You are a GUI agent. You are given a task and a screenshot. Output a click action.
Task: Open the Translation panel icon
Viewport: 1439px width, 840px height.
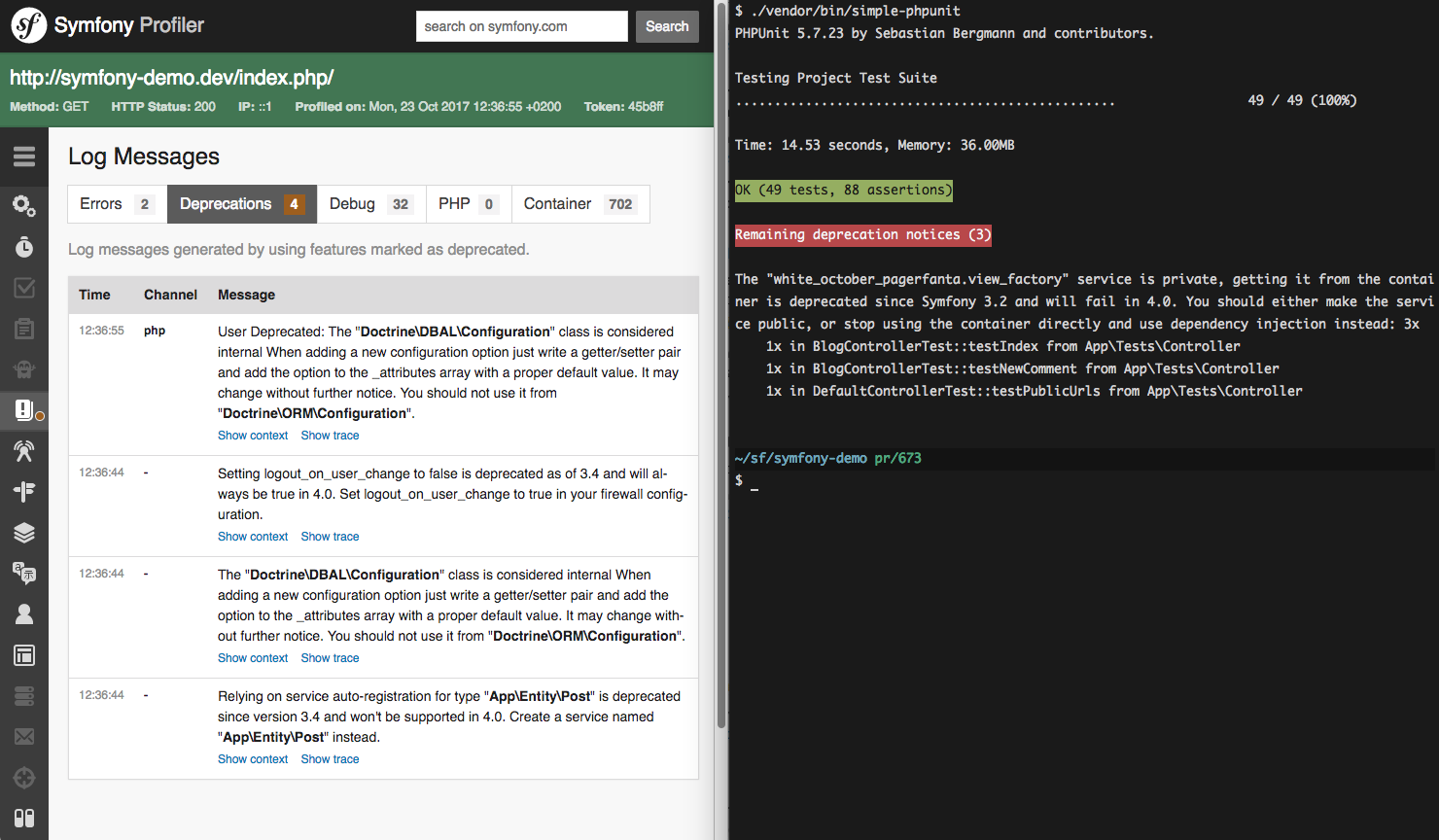point(24,573)
